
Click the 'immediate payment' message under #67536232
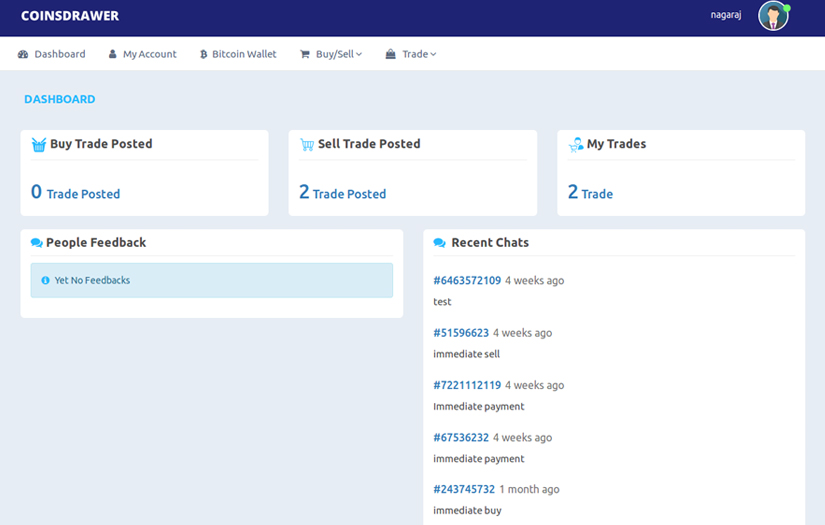pos(479,459)
